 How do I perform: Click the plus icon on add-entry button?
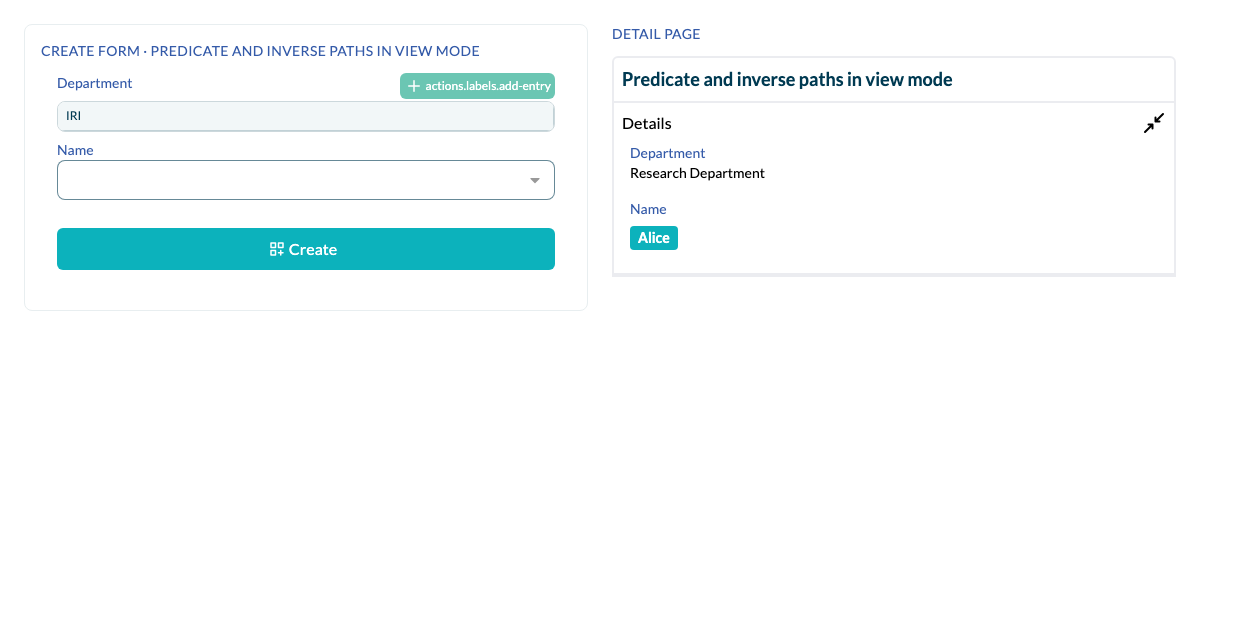[x=414, y=86]
